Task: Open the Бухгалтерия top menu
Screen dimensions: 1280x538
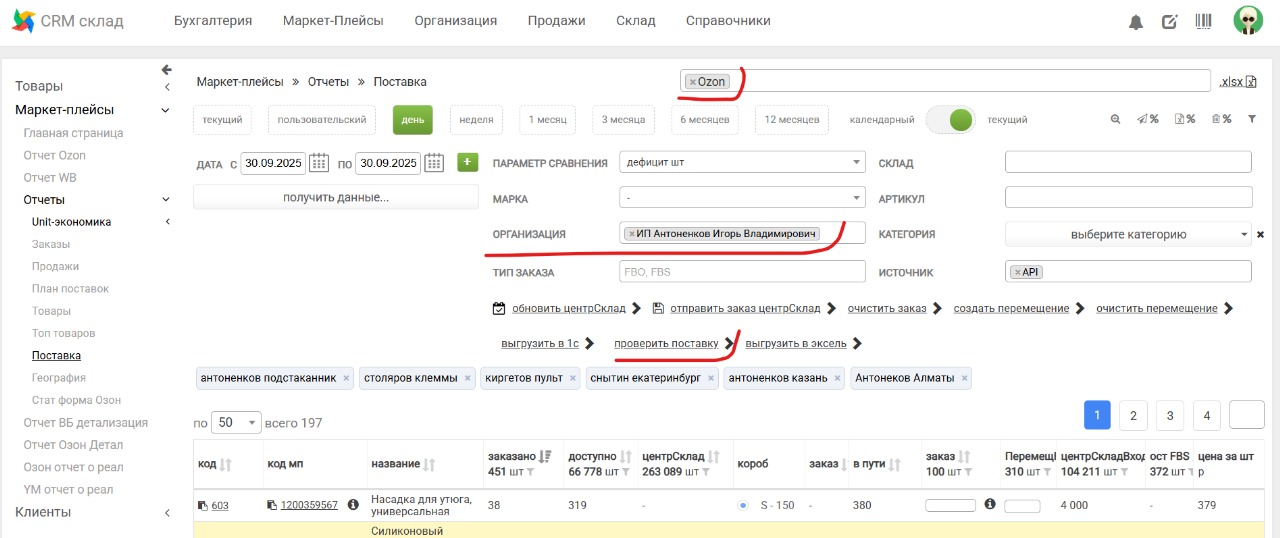Action: pyautogui.click(x=213, y=21)
